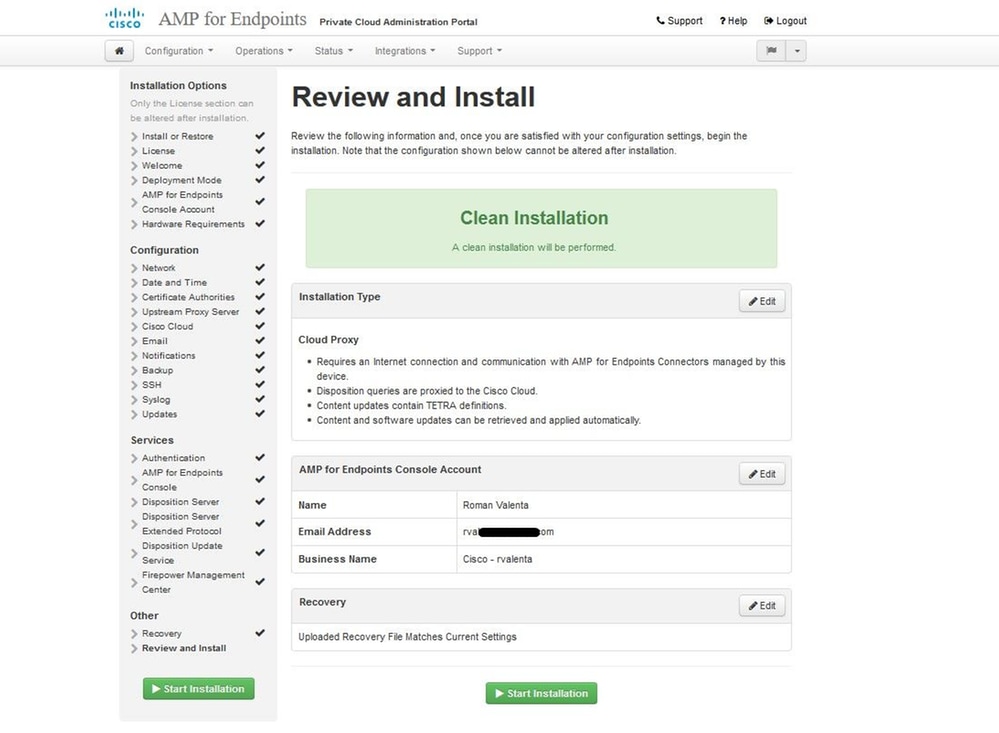Click the checkmark next to License
Screen dimensions: 999x733
pos(260,151)
